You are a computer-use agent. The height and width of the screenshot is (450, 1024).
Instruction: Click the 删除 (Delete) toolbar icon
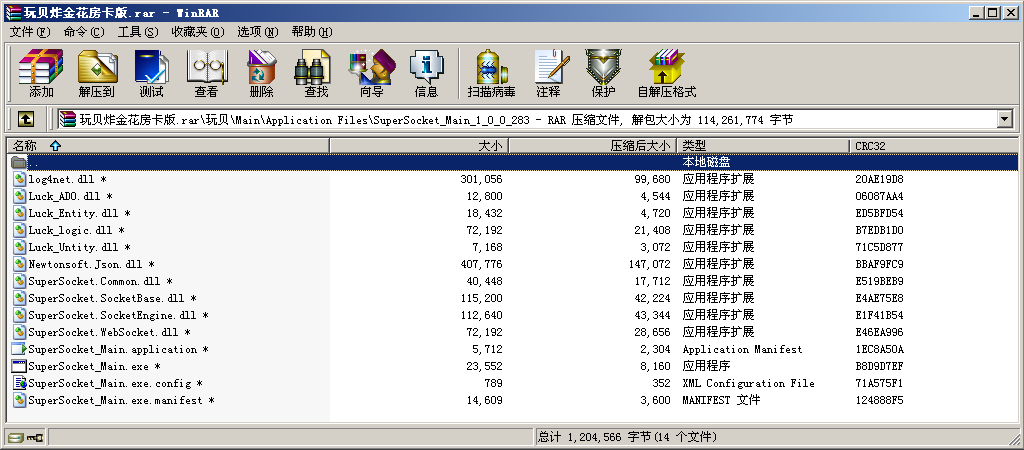pos(261,73)
